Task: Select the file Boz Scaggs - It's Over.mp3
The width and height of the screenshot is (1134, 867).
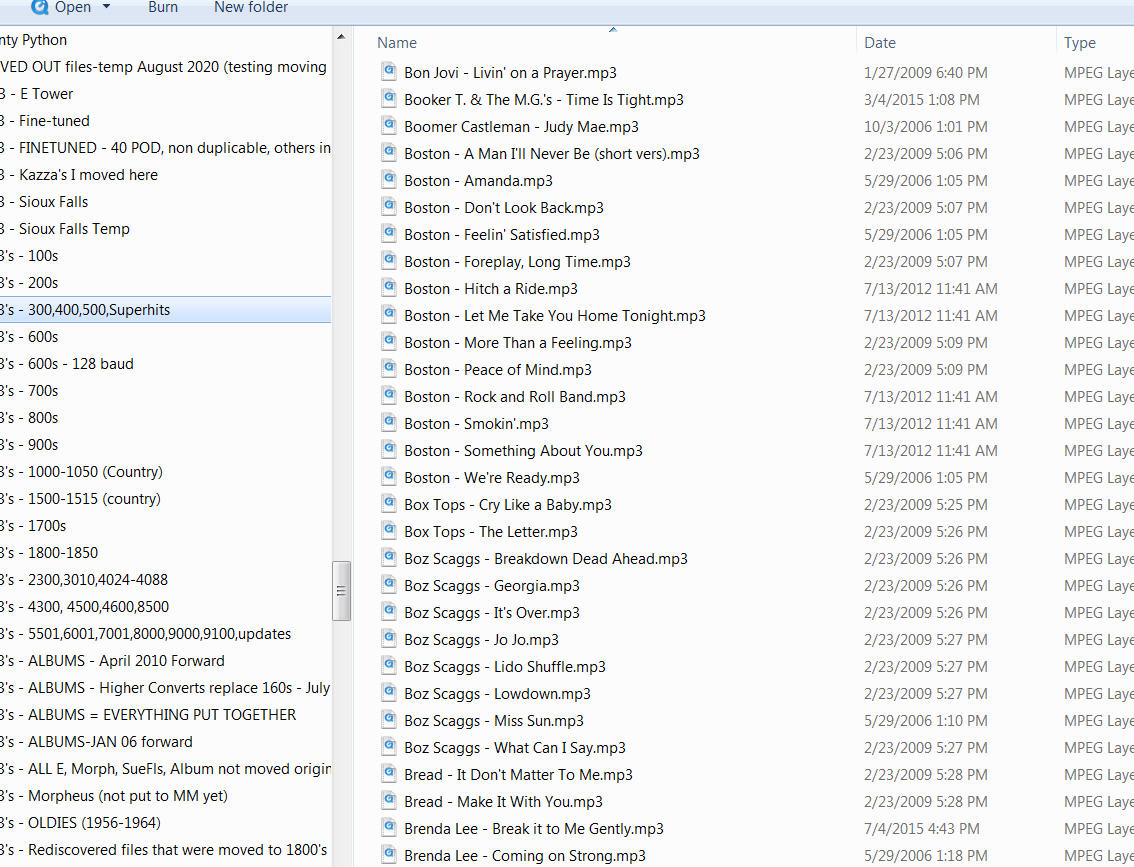Action: (492, 612)
